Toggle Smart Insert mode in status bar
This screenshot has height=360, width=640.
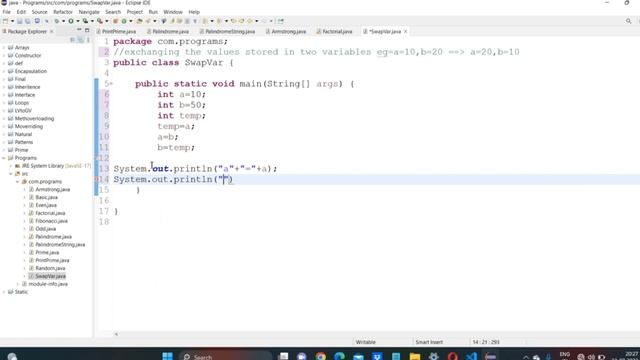coord(429,342)
